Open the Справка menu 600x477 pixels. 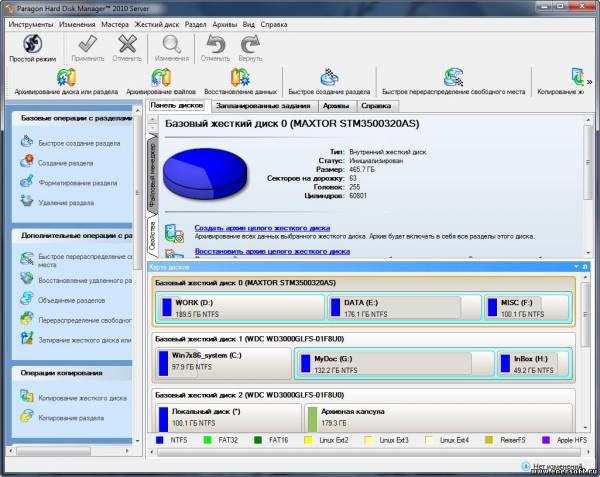(274, 24)
